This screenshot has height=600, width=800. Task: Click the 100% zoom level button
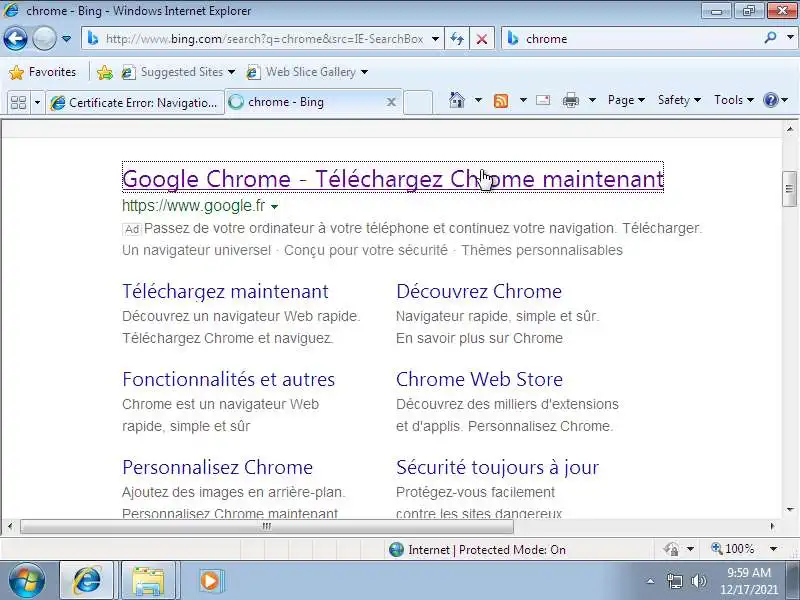pyautogui.click(x=733, y=548)
